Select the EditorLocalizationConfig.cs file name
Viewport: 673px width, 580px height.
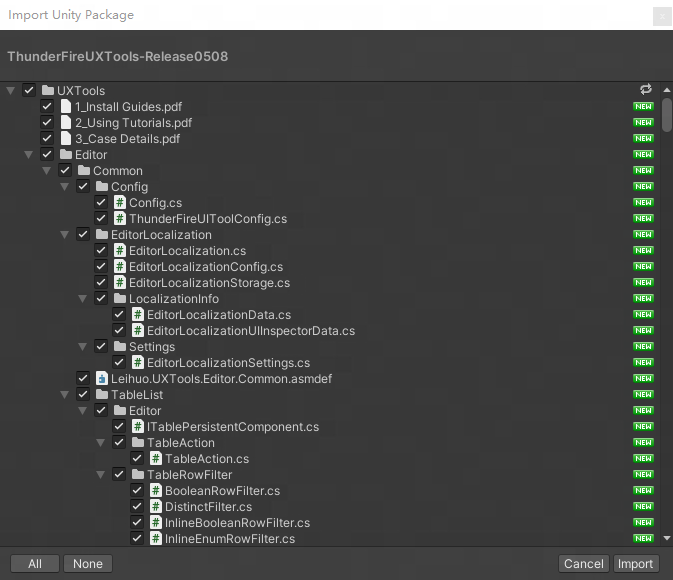click(206, 267)
